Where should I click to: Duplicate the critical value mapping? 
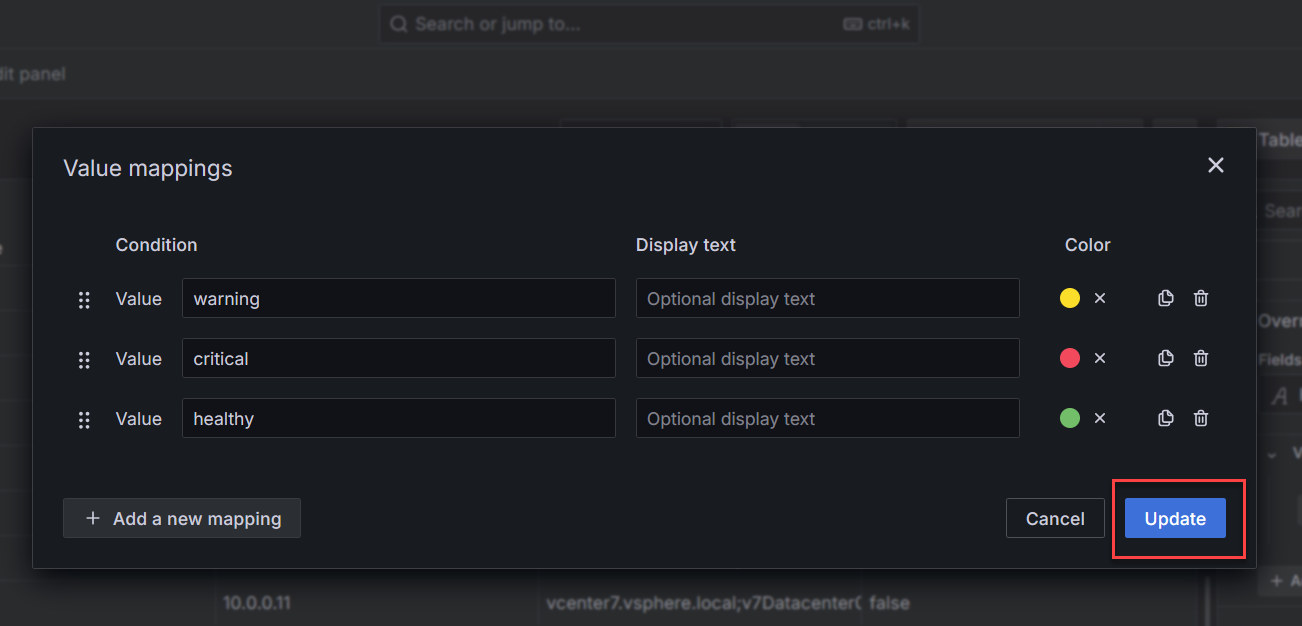(1165, 358)
